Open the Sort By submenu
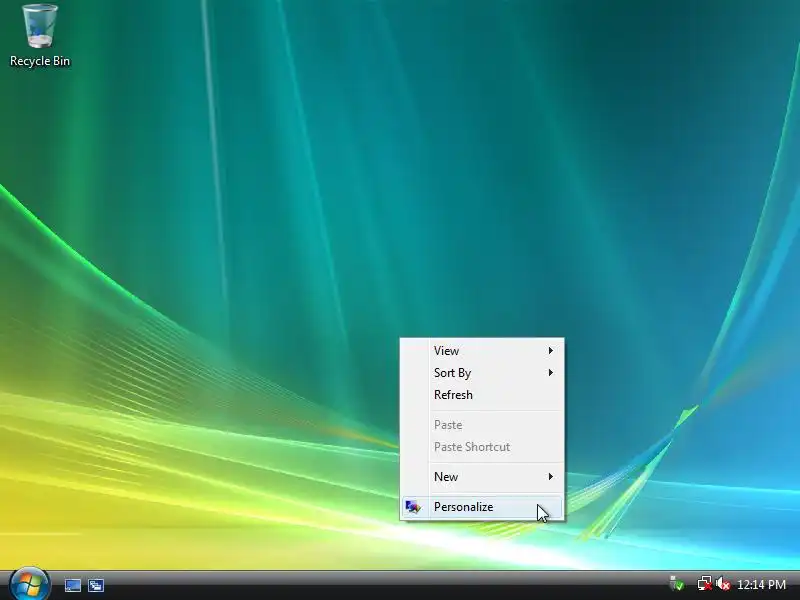This screenshot has height=600, width=800. pyautogui.click(x=482, y=373)
